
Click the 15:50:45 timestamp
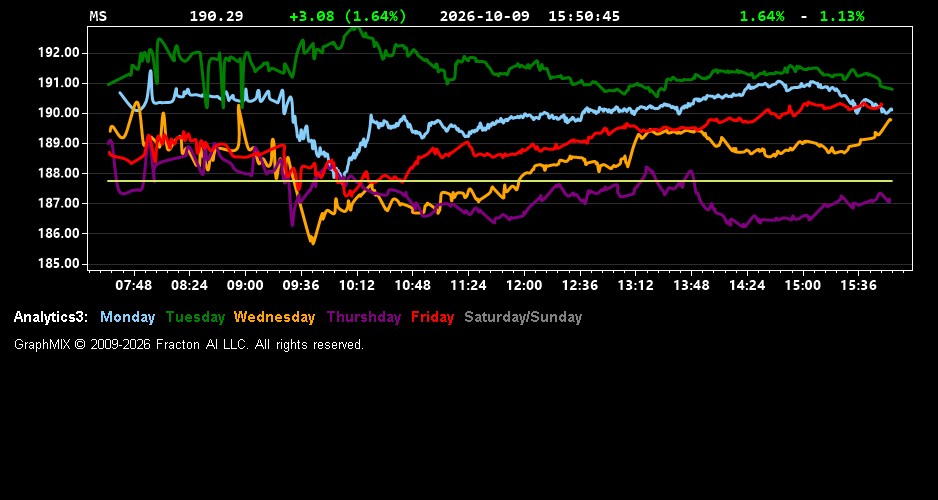[x=584, y=17]
